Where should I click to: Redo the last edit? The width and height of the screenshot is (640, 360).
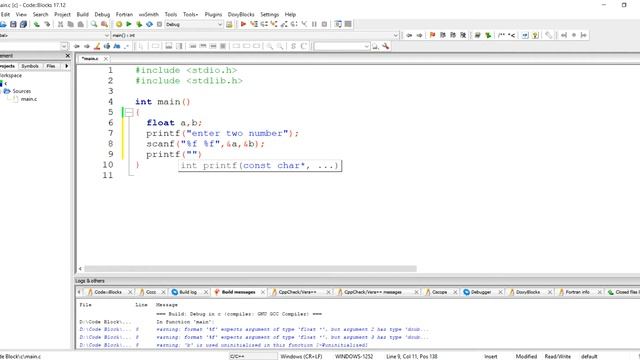pos(47,24)
